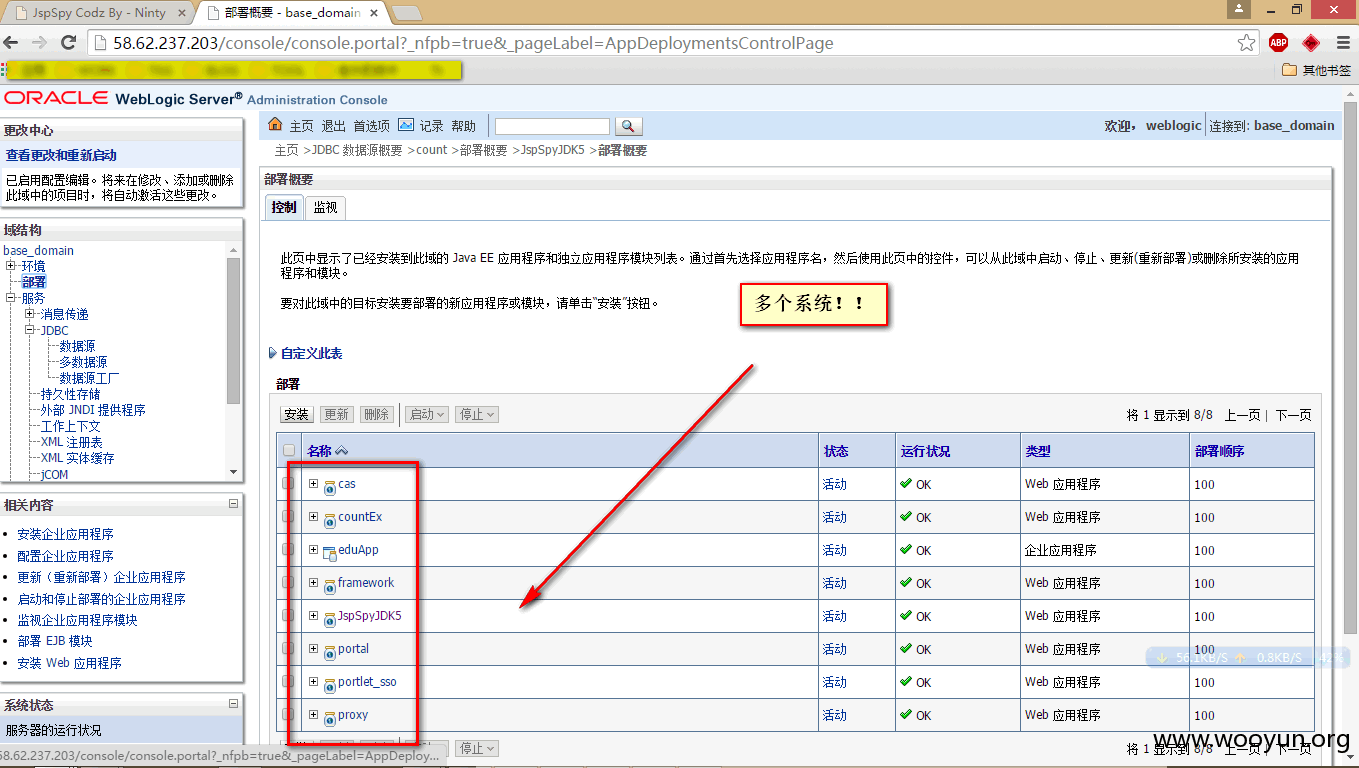The width and height of the screenshot is (1359, 768).
Task: Check the eduApp row checkbox
Action: [289, 550]
